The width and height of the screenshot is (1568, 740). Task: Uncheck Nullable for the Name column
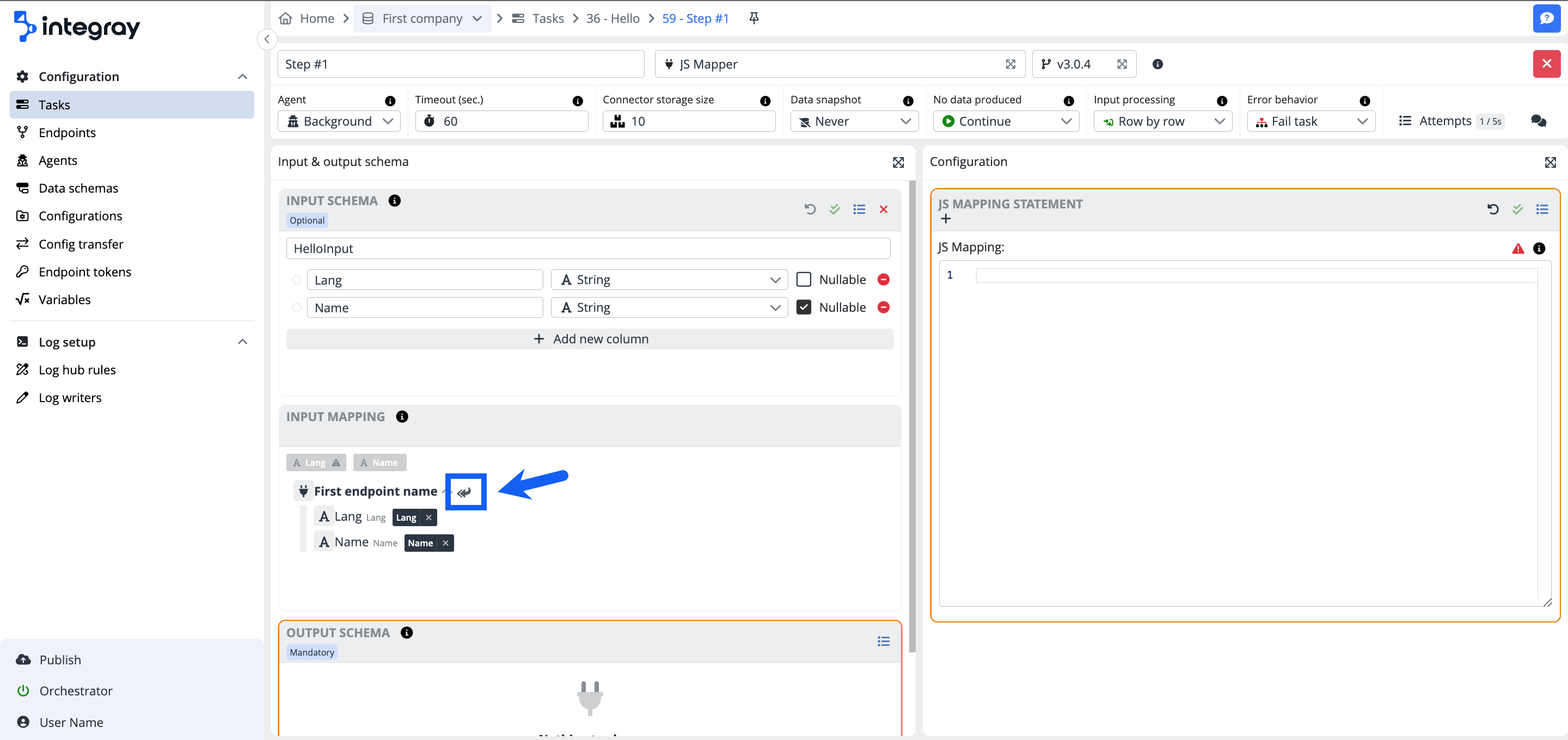(x=804, y=307)
